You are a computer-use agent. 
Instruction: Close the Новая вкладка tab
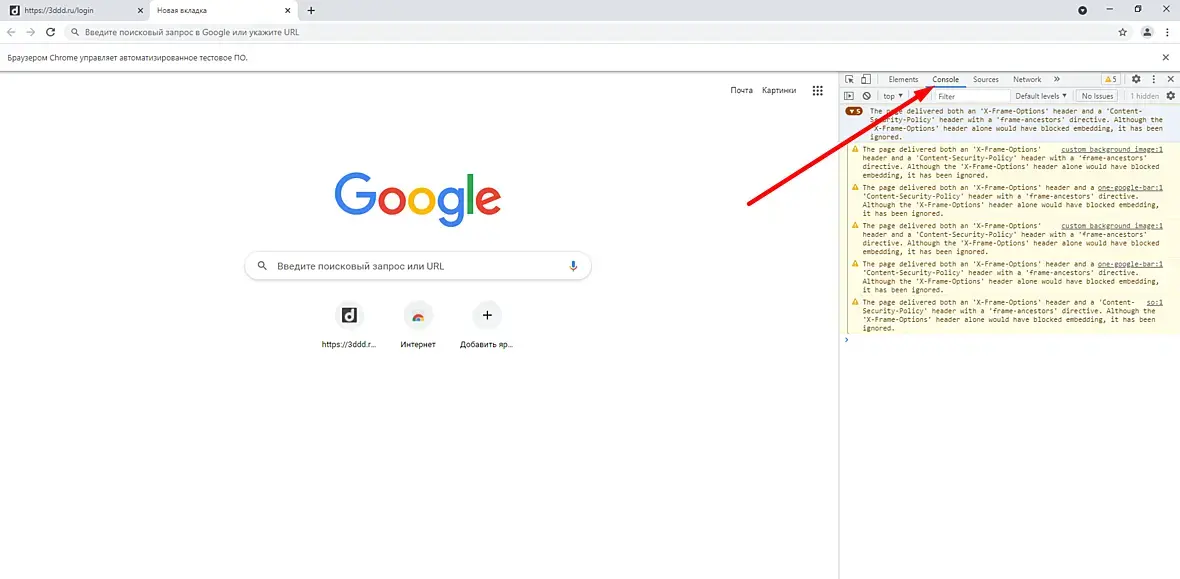click(x=287, y=11)
